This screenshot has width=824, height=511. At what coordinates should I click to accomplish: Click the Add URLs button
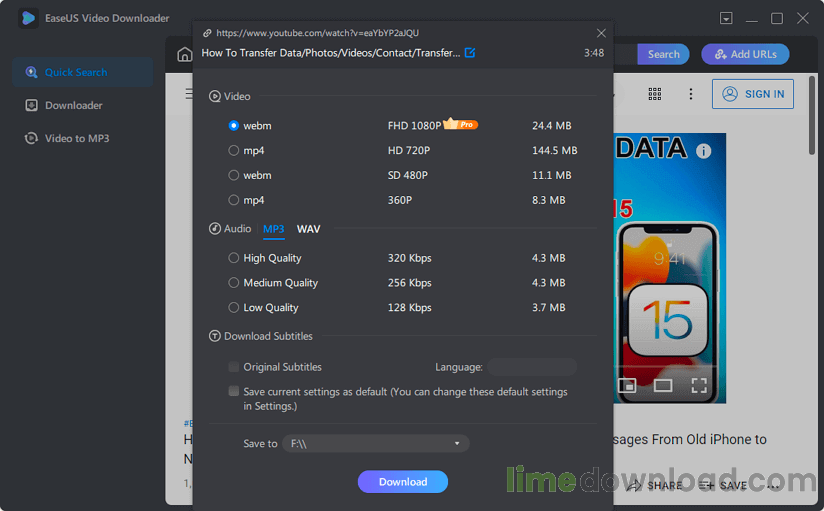coord(745,55)
